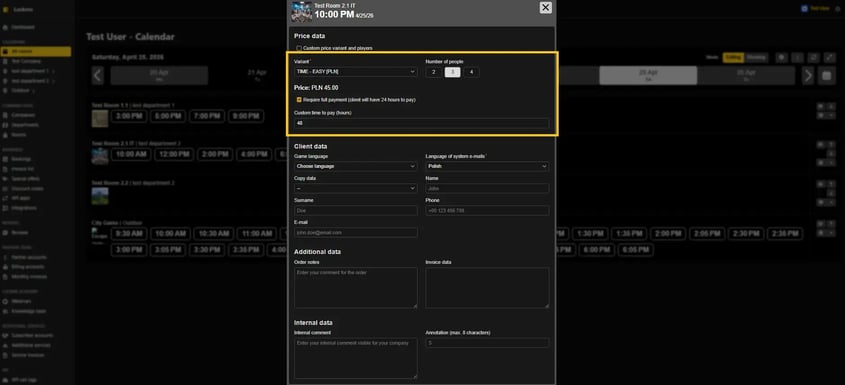Select 3 for Number of people
845x385 pixels.
[x=453, y=72]
